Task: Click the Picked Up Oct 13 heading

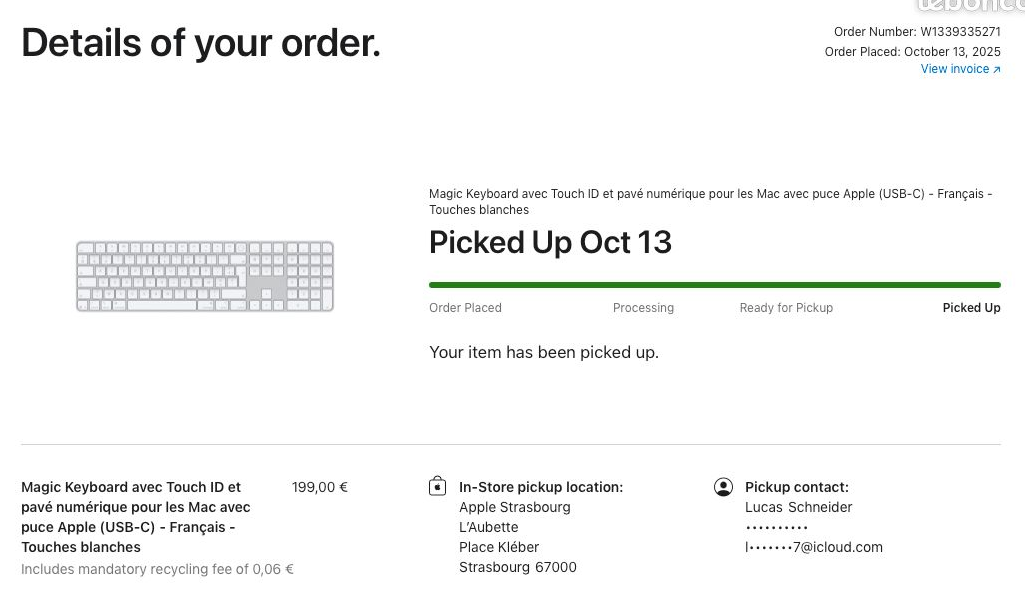Action: [550, 243]
